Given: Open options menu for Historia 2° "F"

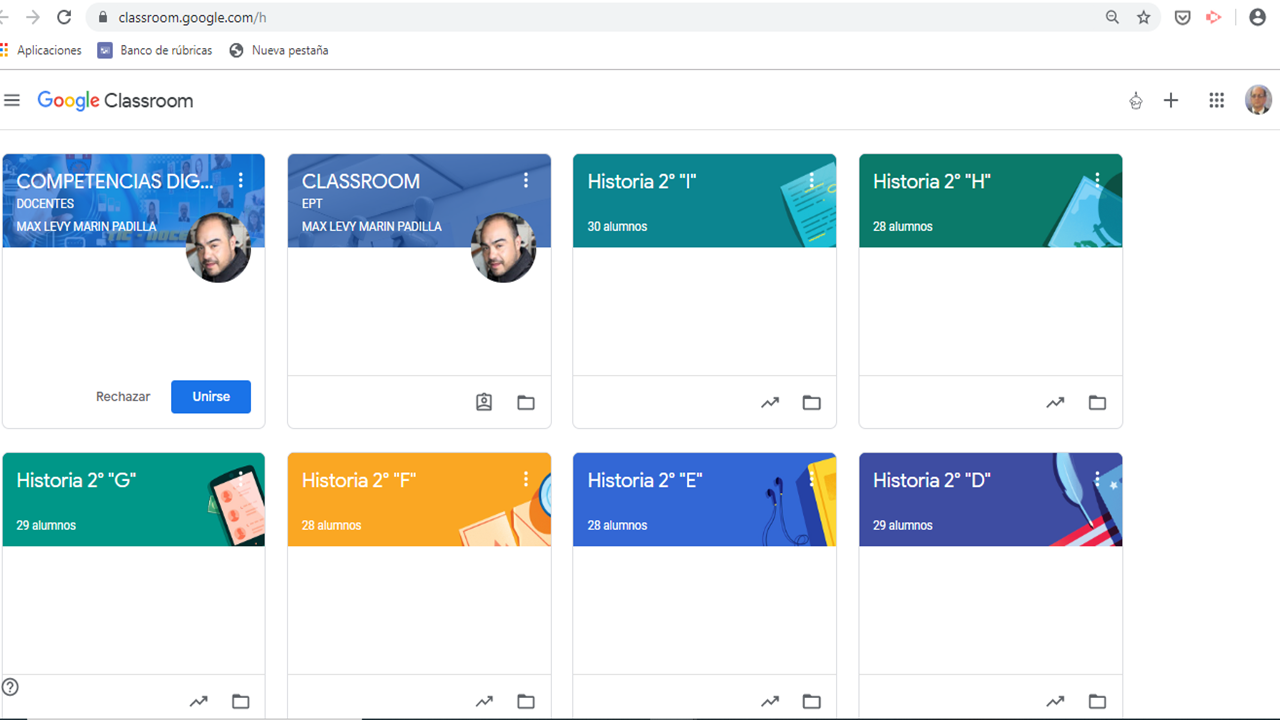Looking at the screenshot, I should pos(526,479).
